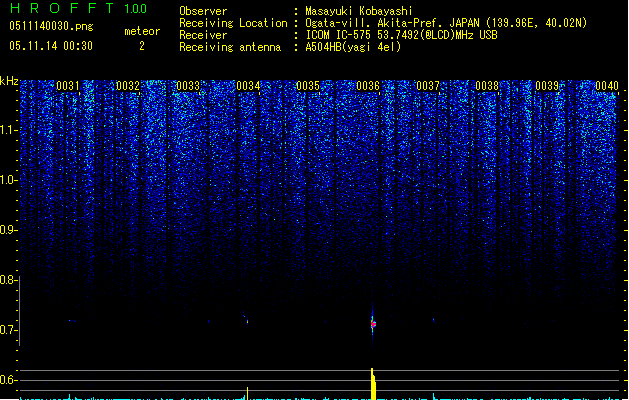Click the meteor count value 2
The height and width of the screenshot is (400, 629).
[142, 46]
